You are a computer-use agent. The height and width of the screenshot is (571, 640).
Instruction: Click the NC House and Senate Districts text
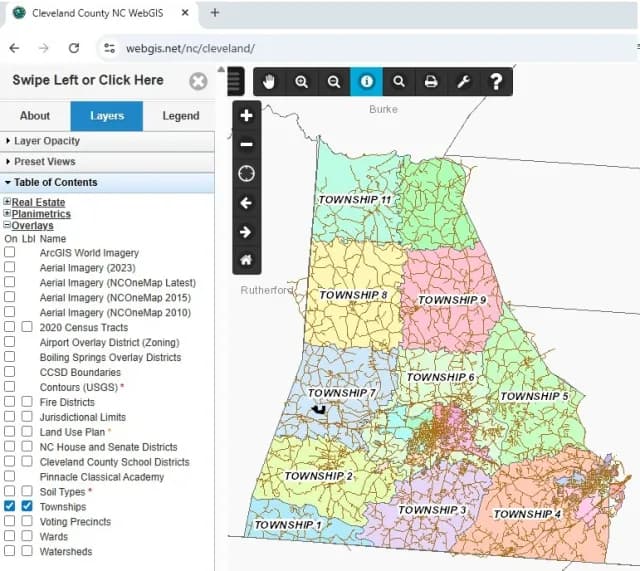pos(109,447)
